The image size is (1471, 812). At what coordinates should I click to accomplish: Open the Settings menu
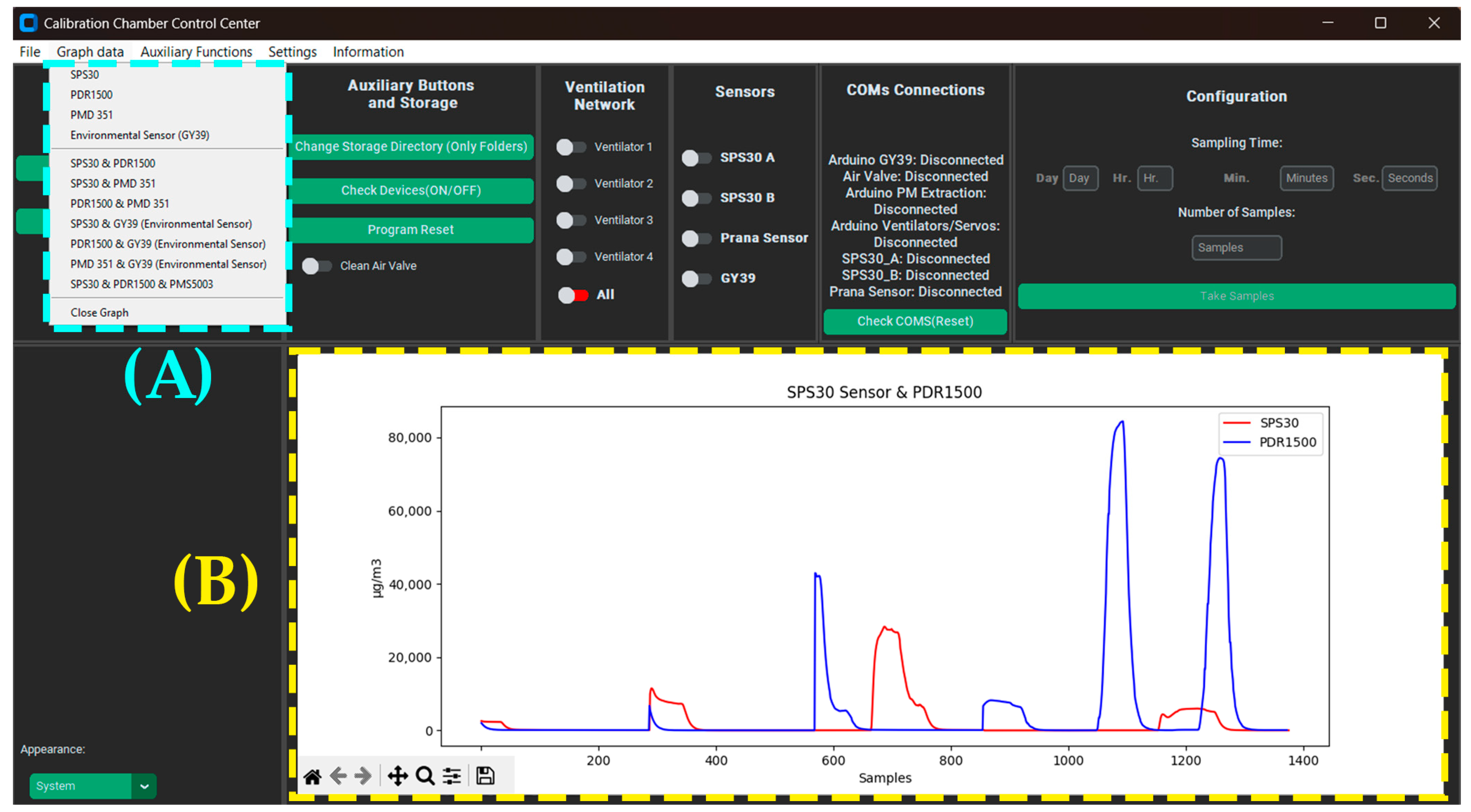(292, 52)
